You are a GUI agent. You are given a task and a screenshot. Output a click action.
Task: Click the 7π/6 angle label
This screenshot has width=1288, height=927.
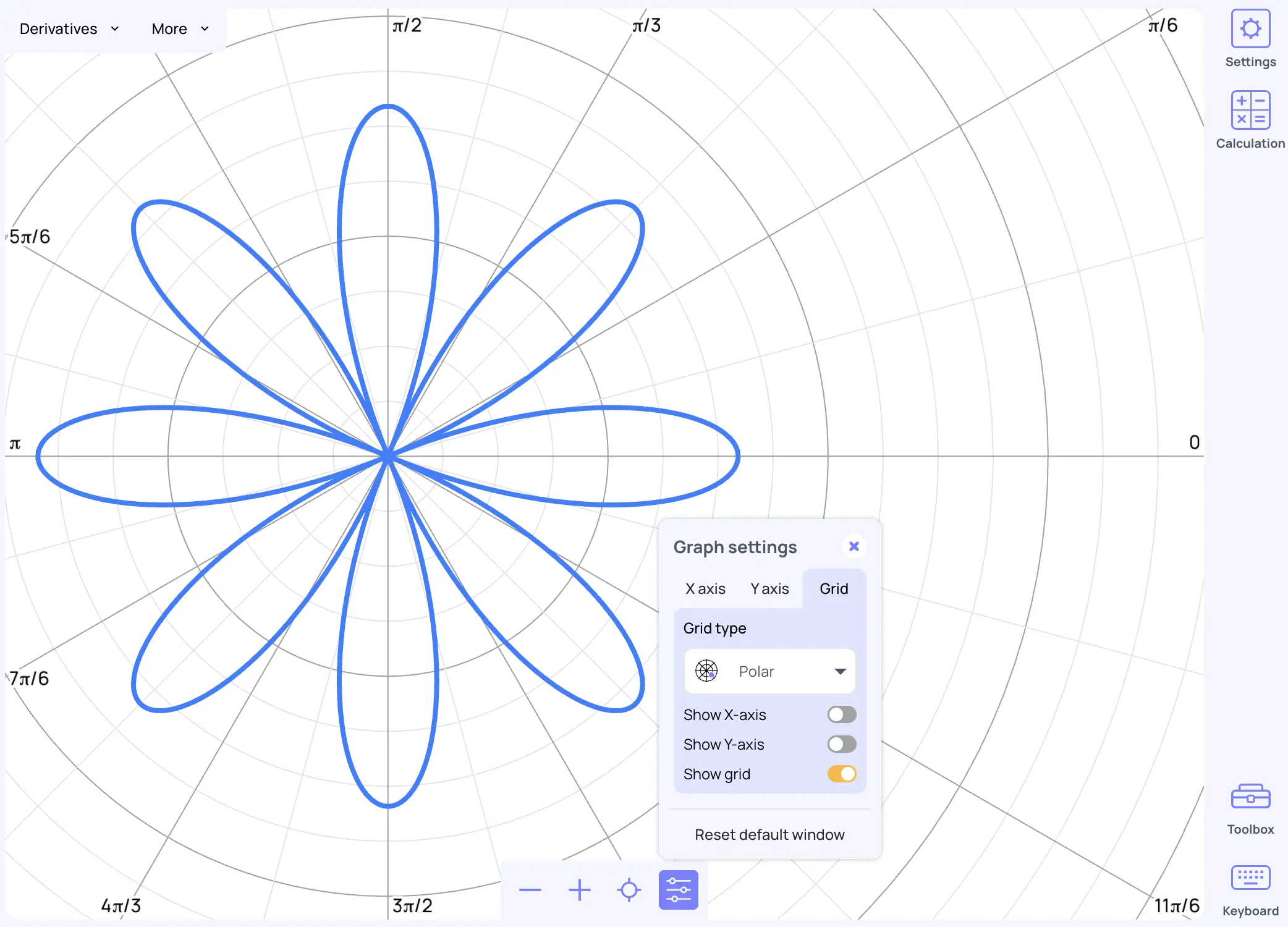tap(29, 679)
